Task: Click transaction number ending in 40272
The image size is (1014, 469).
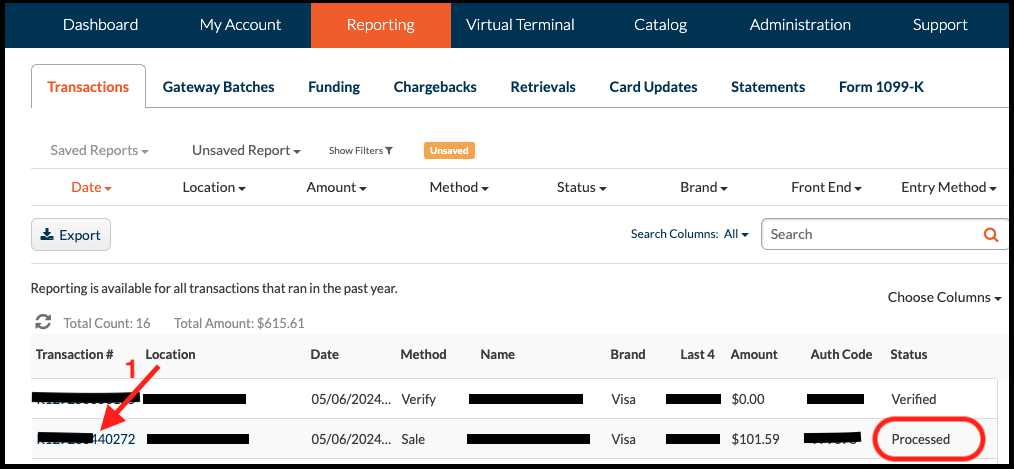Action: [110, 439]
